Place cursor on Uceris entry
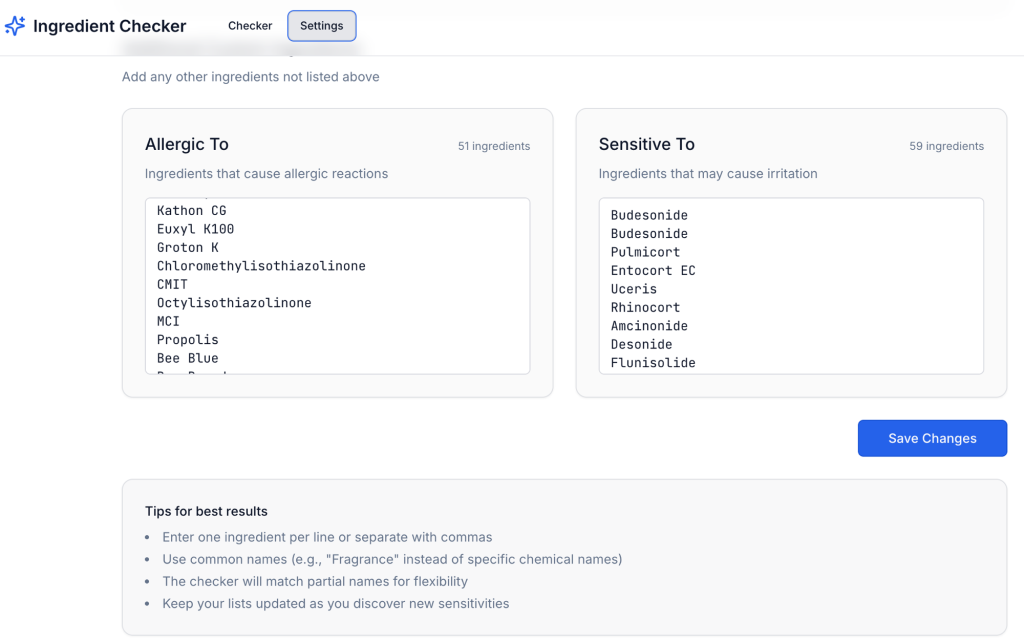 [634, 289]
